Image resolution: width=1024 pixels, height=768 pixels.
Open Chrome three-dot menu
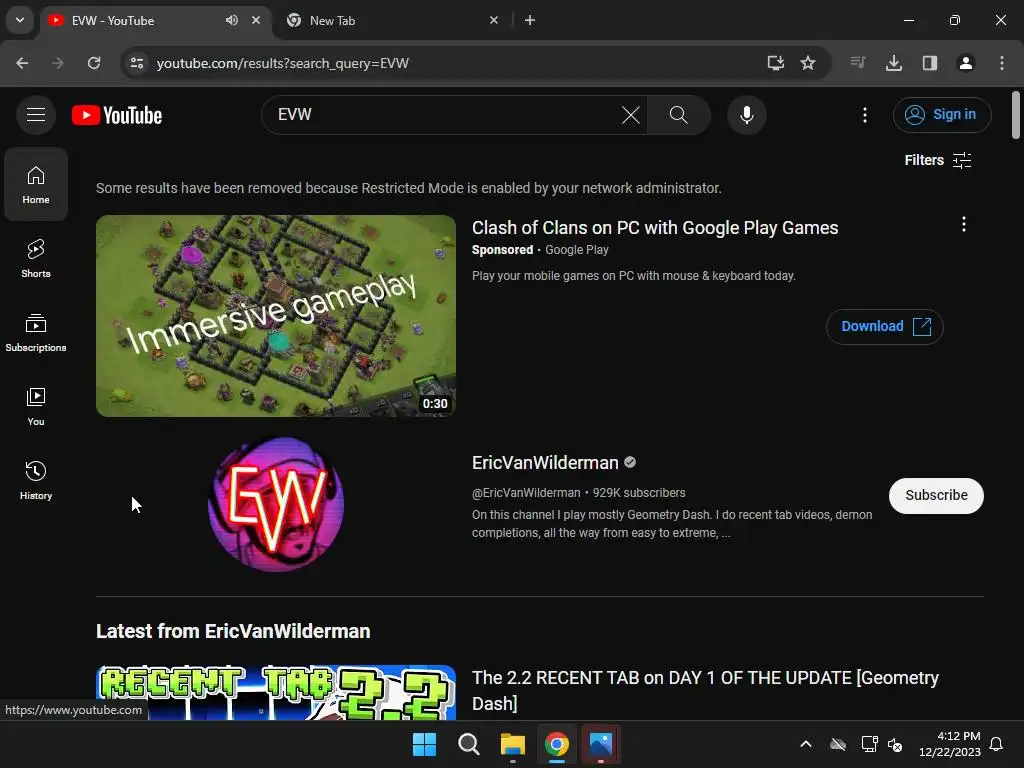pyautogui.click(x=1002, y=63)
